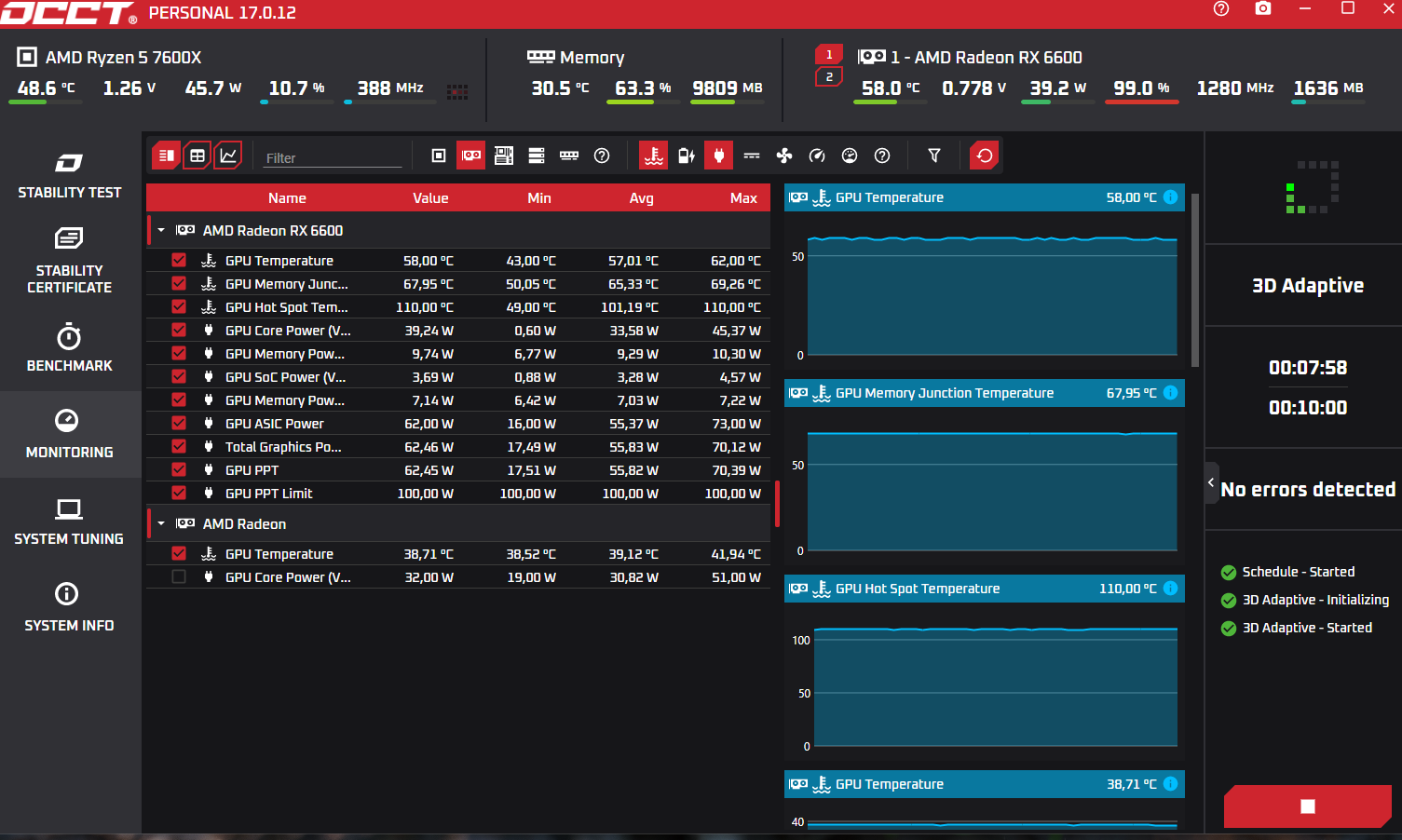This screenshot has height=840, width=1402.
Task: Toggle the current sensor type filter
Action: pyautogui.click(x=752, y=156)
